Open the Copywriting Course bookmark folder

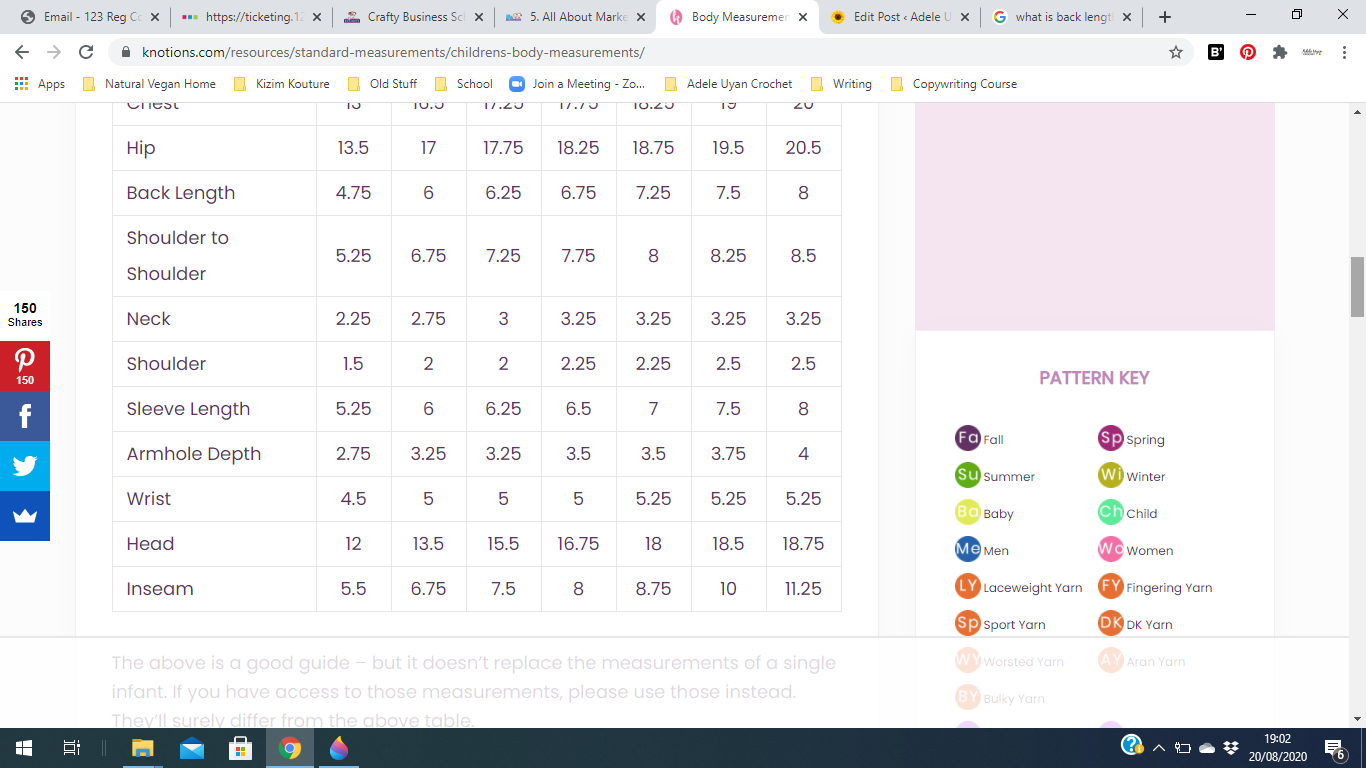pyautogui.click(x=954, y=84)
